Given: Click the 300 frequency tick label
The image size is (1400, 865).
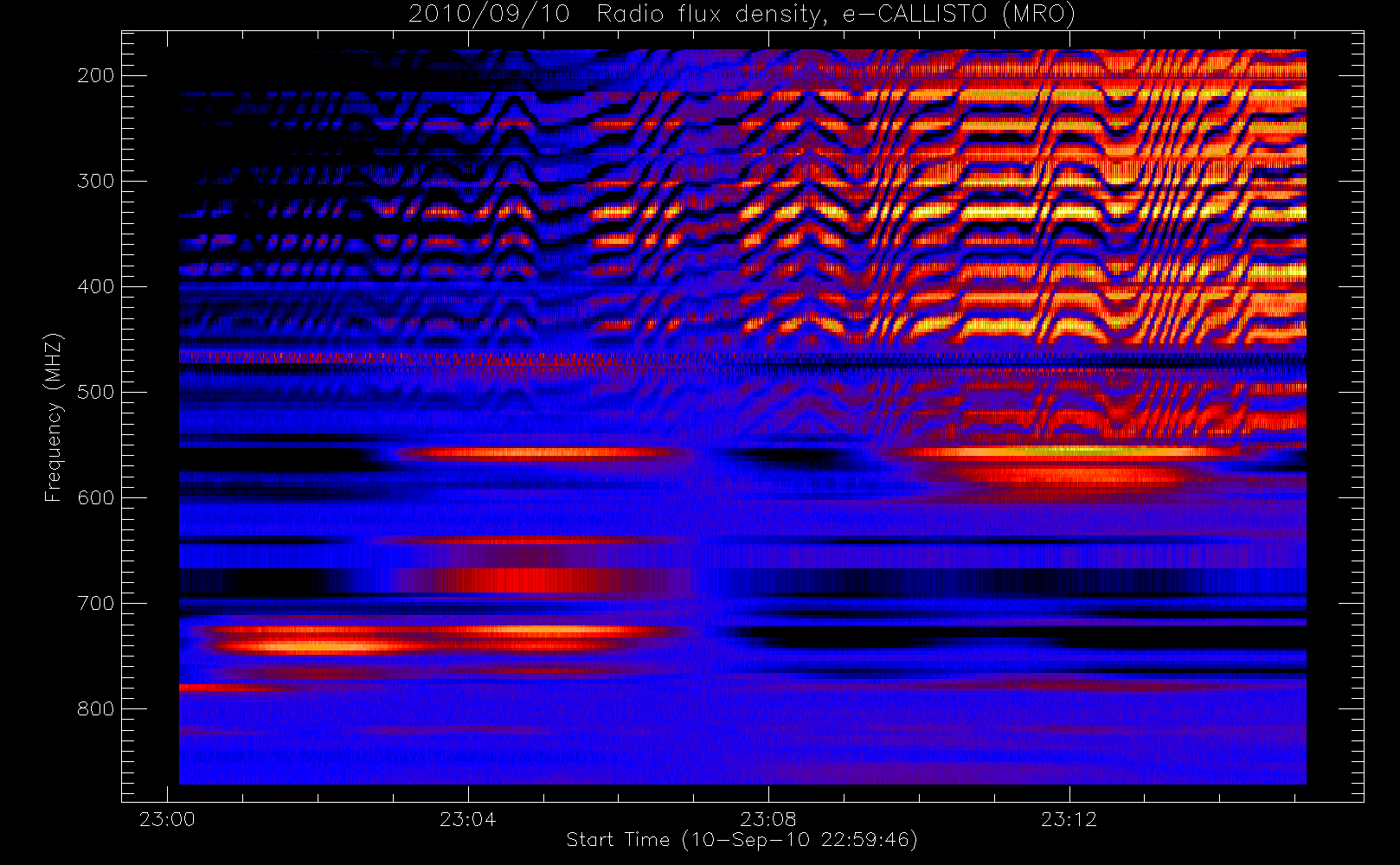Looking at the screenshot, I should point(96,181).
